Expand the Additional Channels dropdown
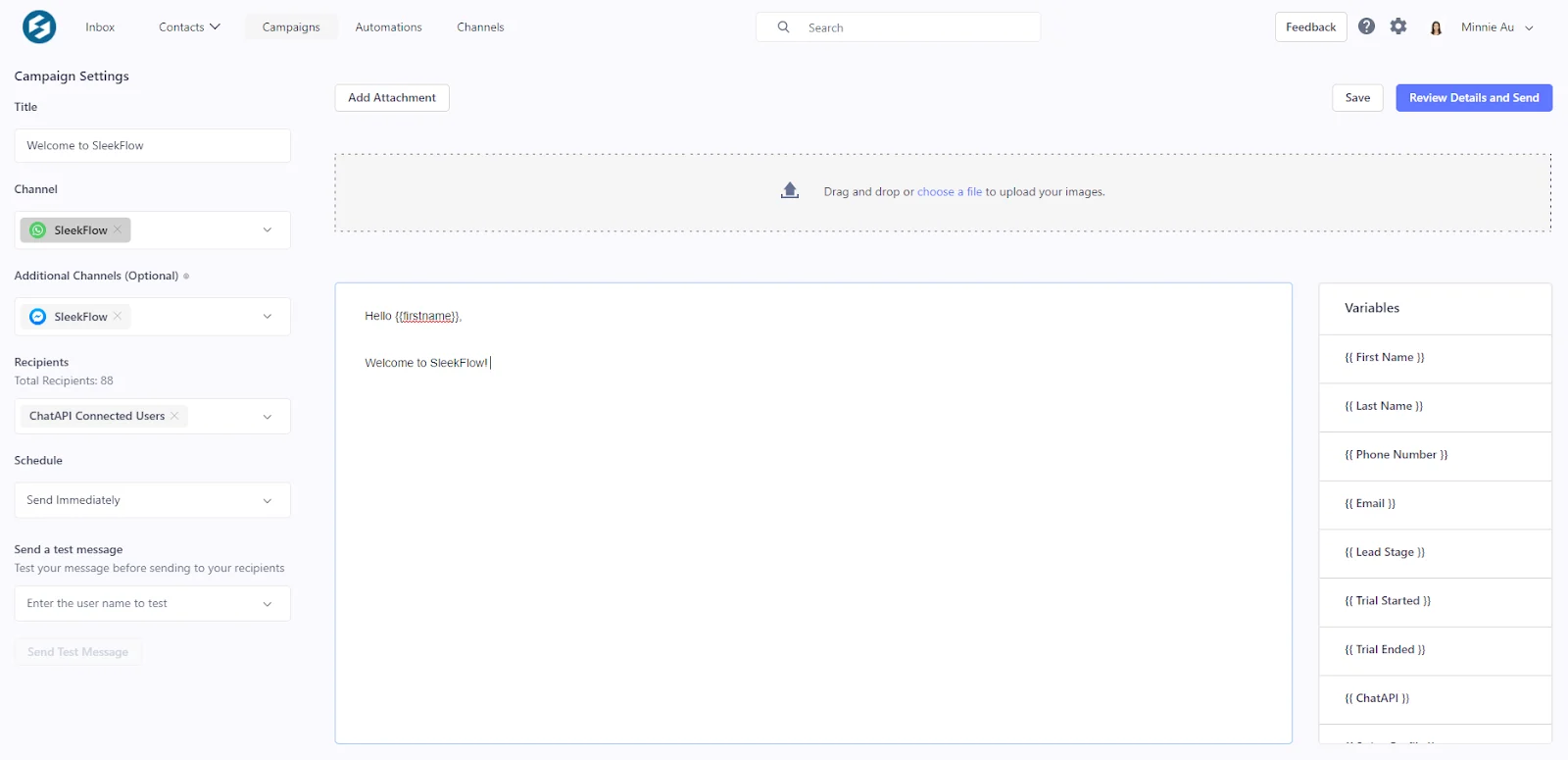Image resolution: width=1568 pixels, height=760 pixels. pyautogui.click(x=268, y=317)
